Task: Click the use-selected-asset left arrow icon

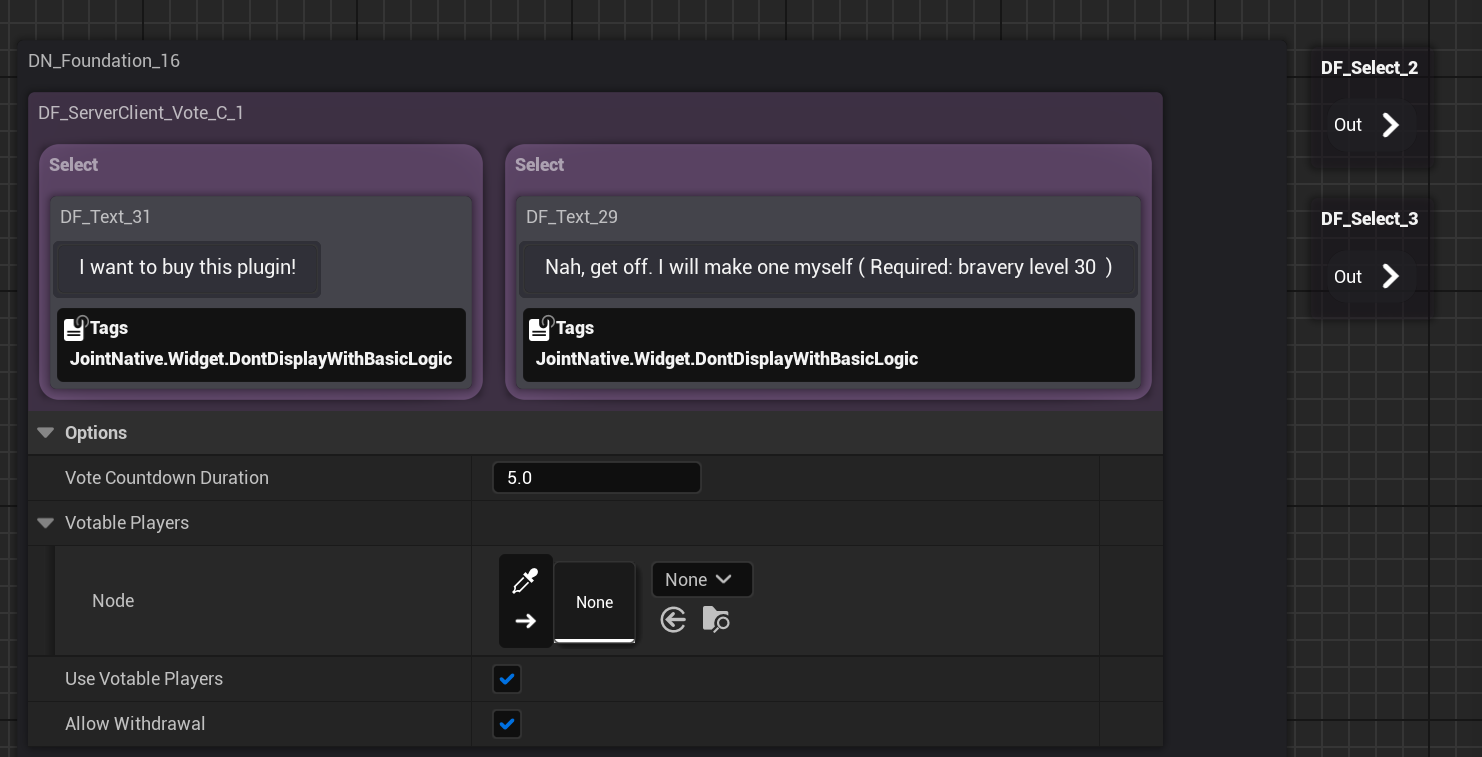Action: pyautogui.click(x=673, y=620)
